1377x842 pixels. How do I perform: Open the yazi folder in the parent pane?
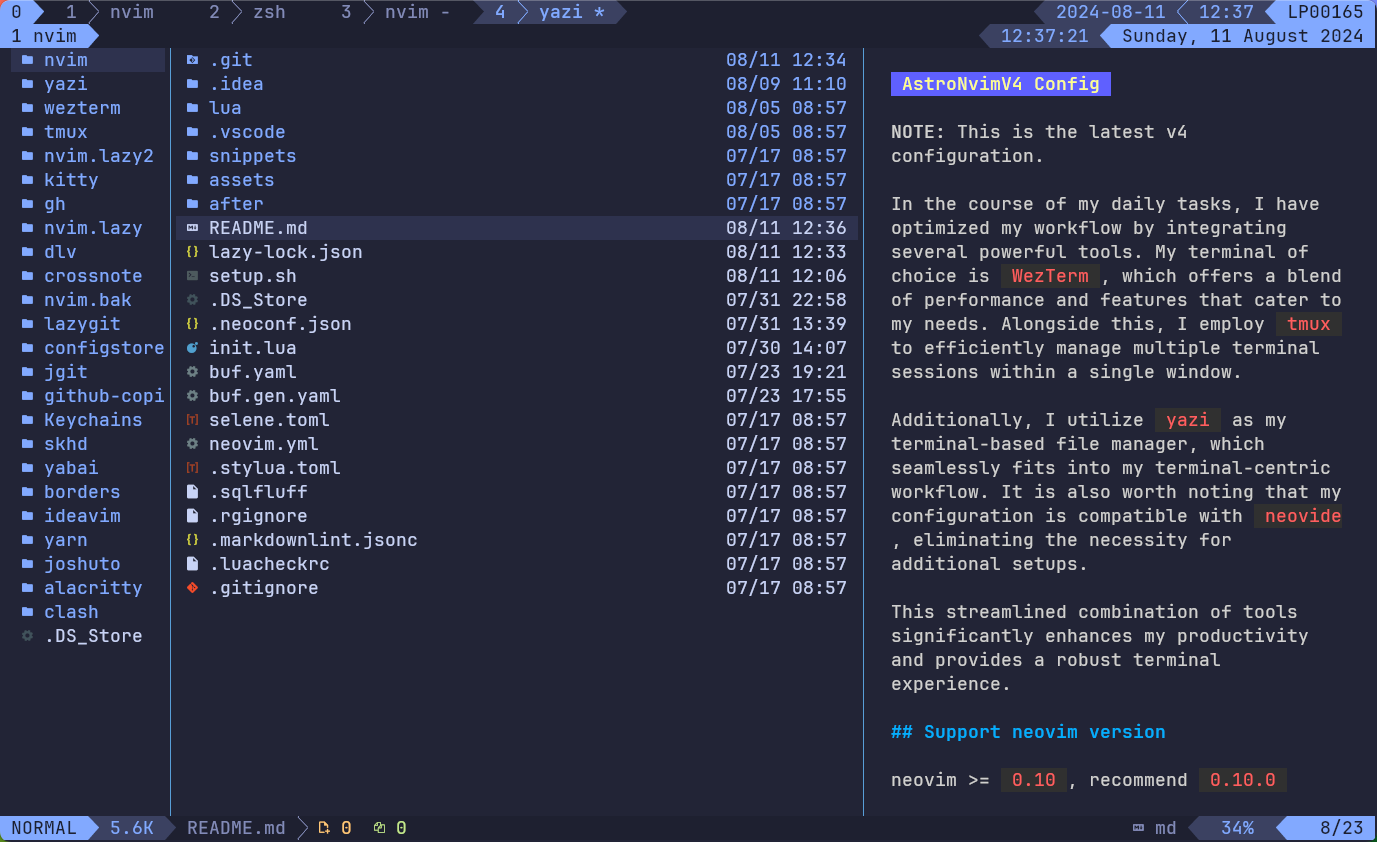pyautogui.click(x=65, y=84)
